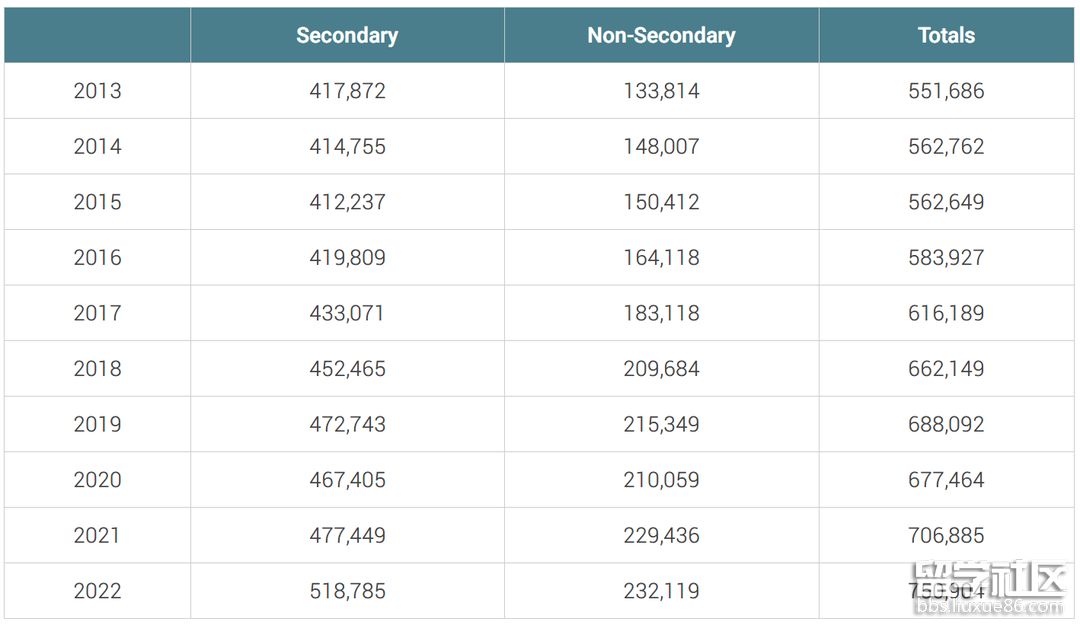The height and width of the screenshot is (628, 1080).
Task: Click the Non-Secondary column header
Action: [661, 35]
